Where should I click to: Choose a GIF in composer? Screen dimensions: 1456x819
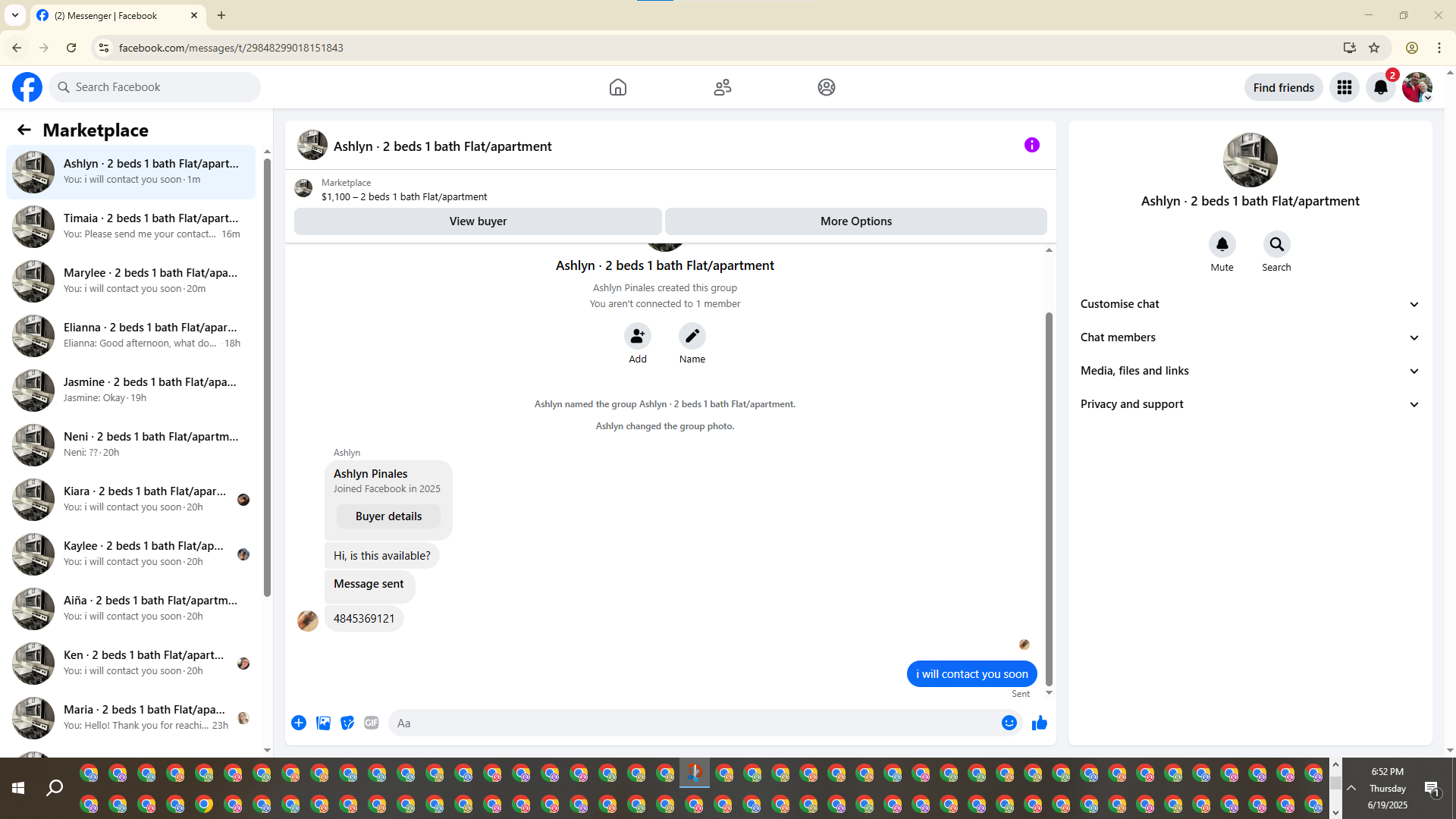coord(372,723)
